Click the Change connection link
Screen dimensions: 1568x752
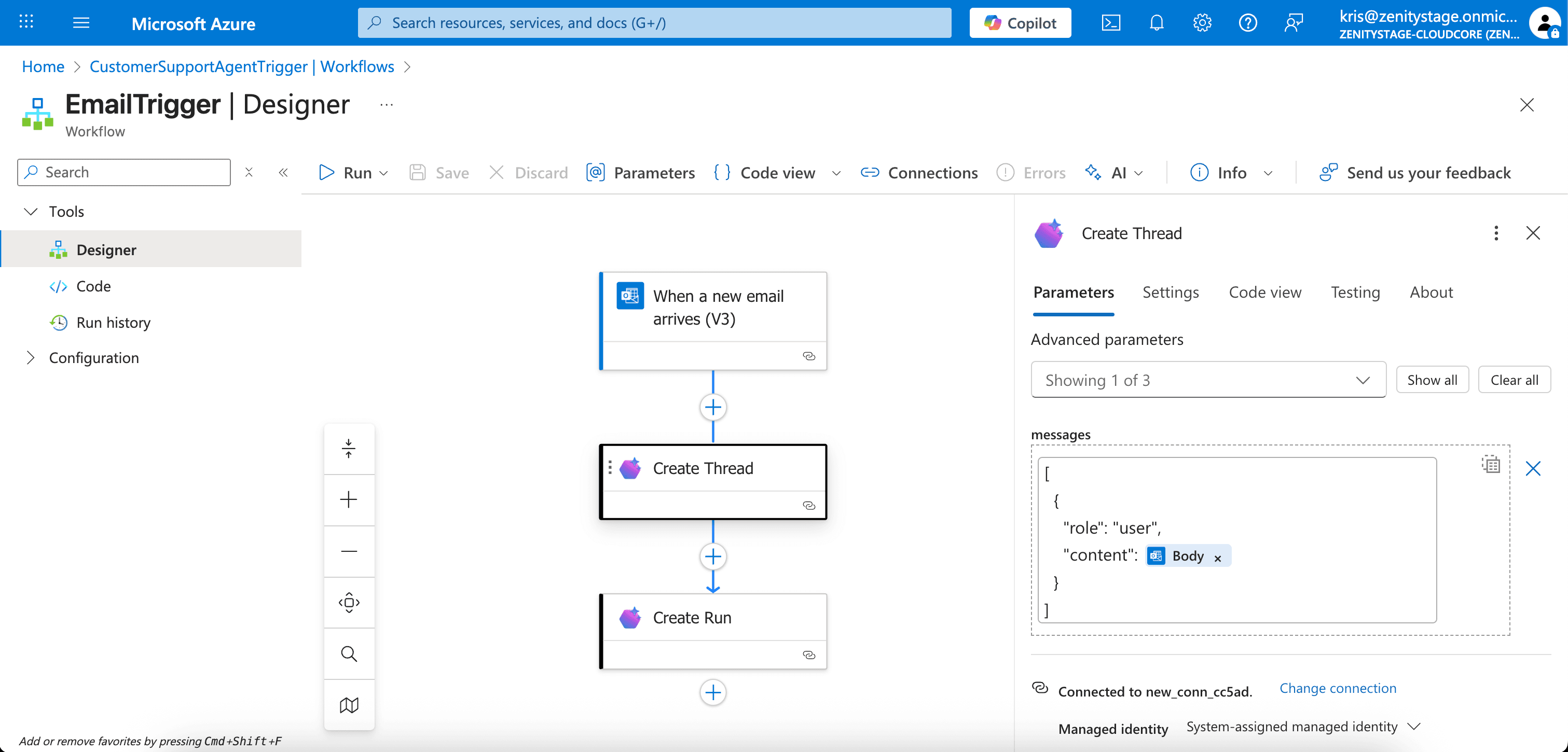1337,688
